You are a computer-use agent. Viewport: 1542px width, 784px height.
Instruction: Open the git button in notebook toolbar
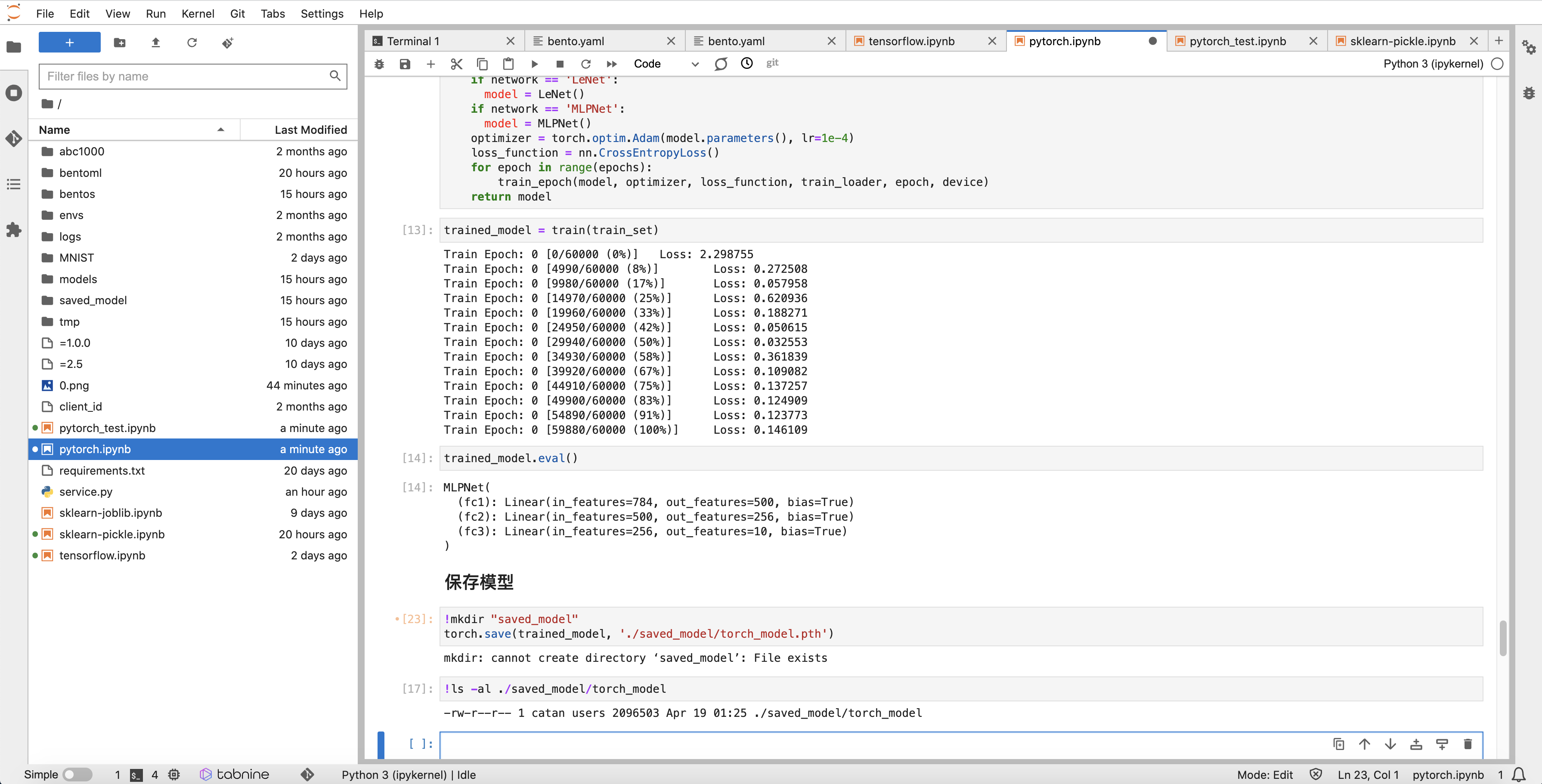coord(772,63)
